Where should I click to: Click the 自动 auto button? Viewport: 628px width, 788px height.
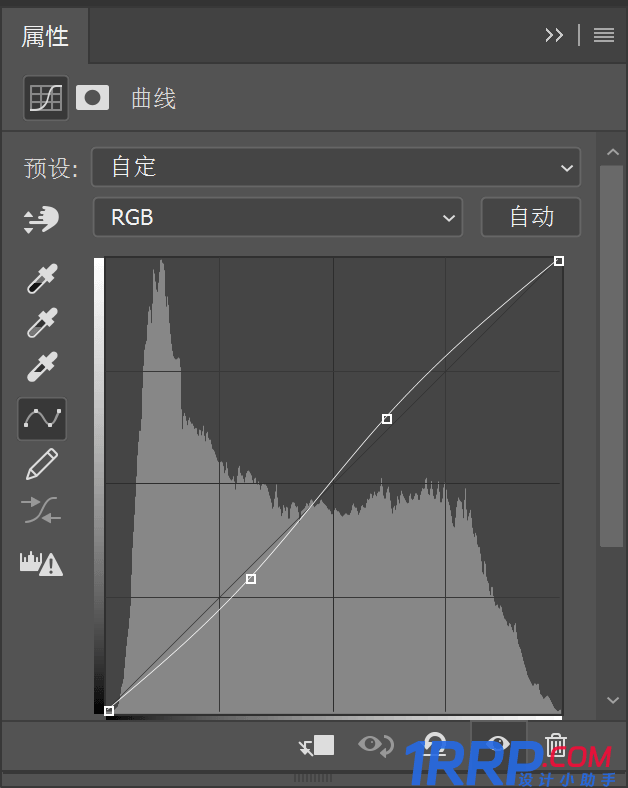click(x=531, y=217)
